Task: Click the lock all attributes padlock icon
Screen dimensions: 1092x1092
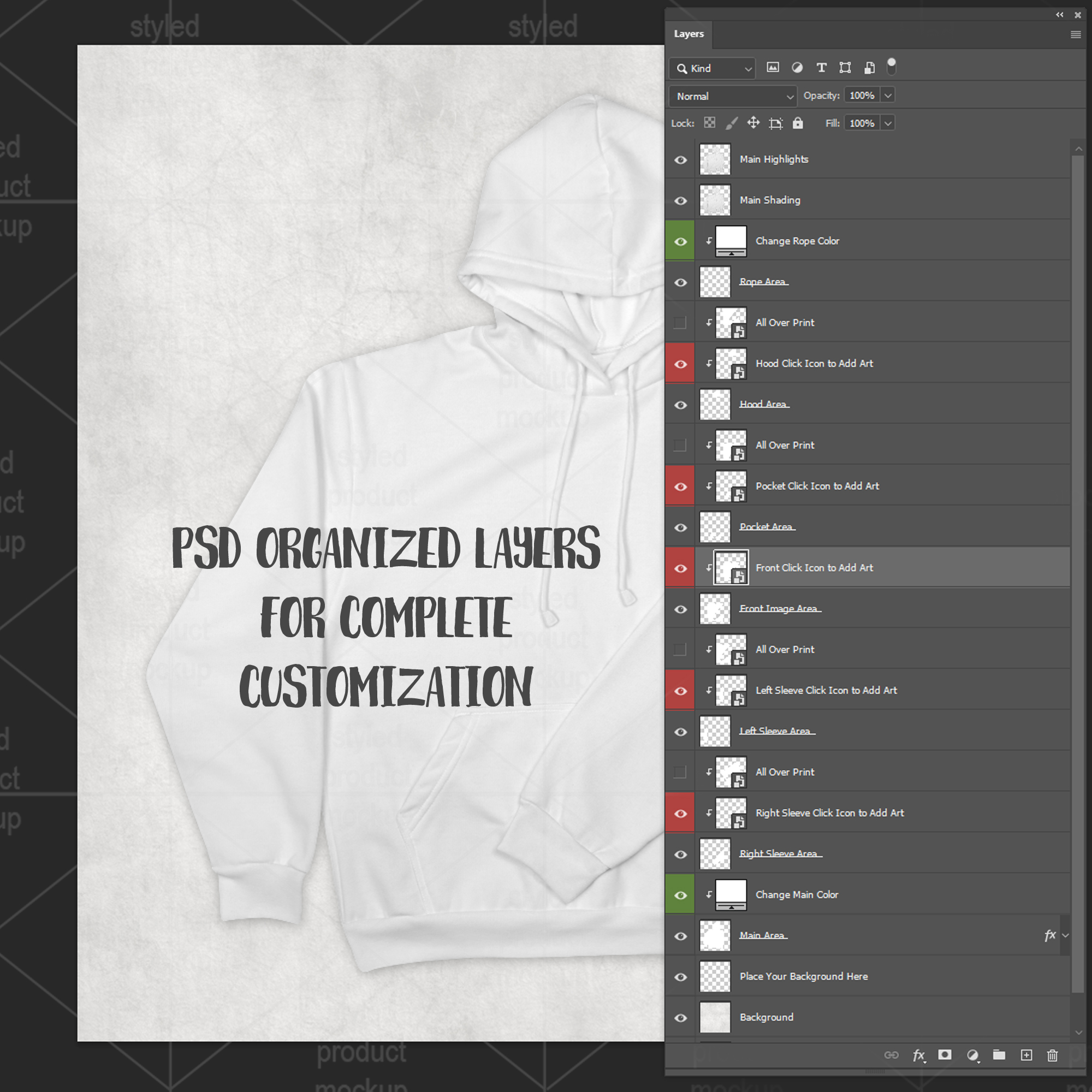Action: (798, 123)
